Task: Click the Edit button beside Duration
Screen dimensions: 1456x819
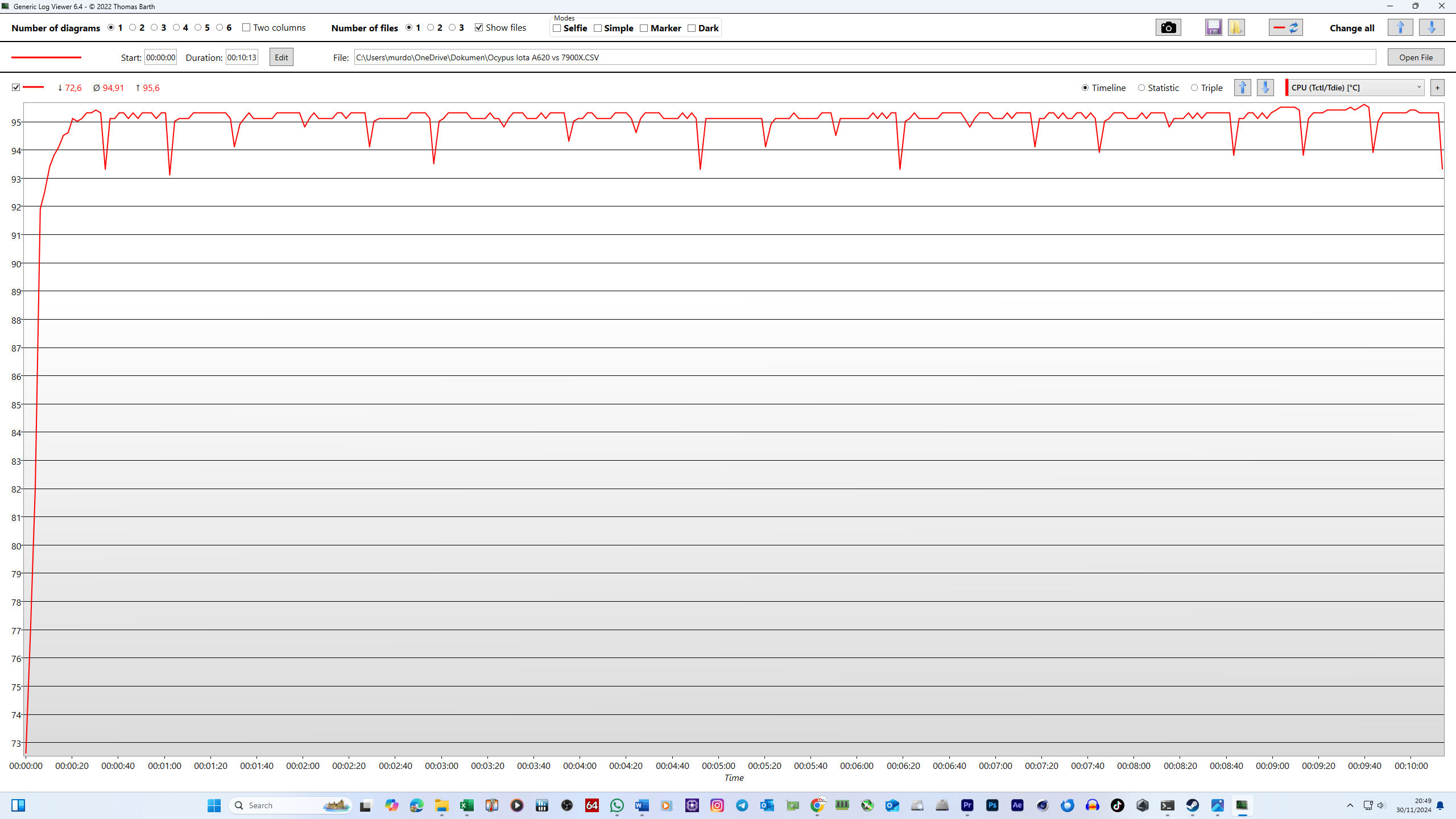Action: click(281, 57)
